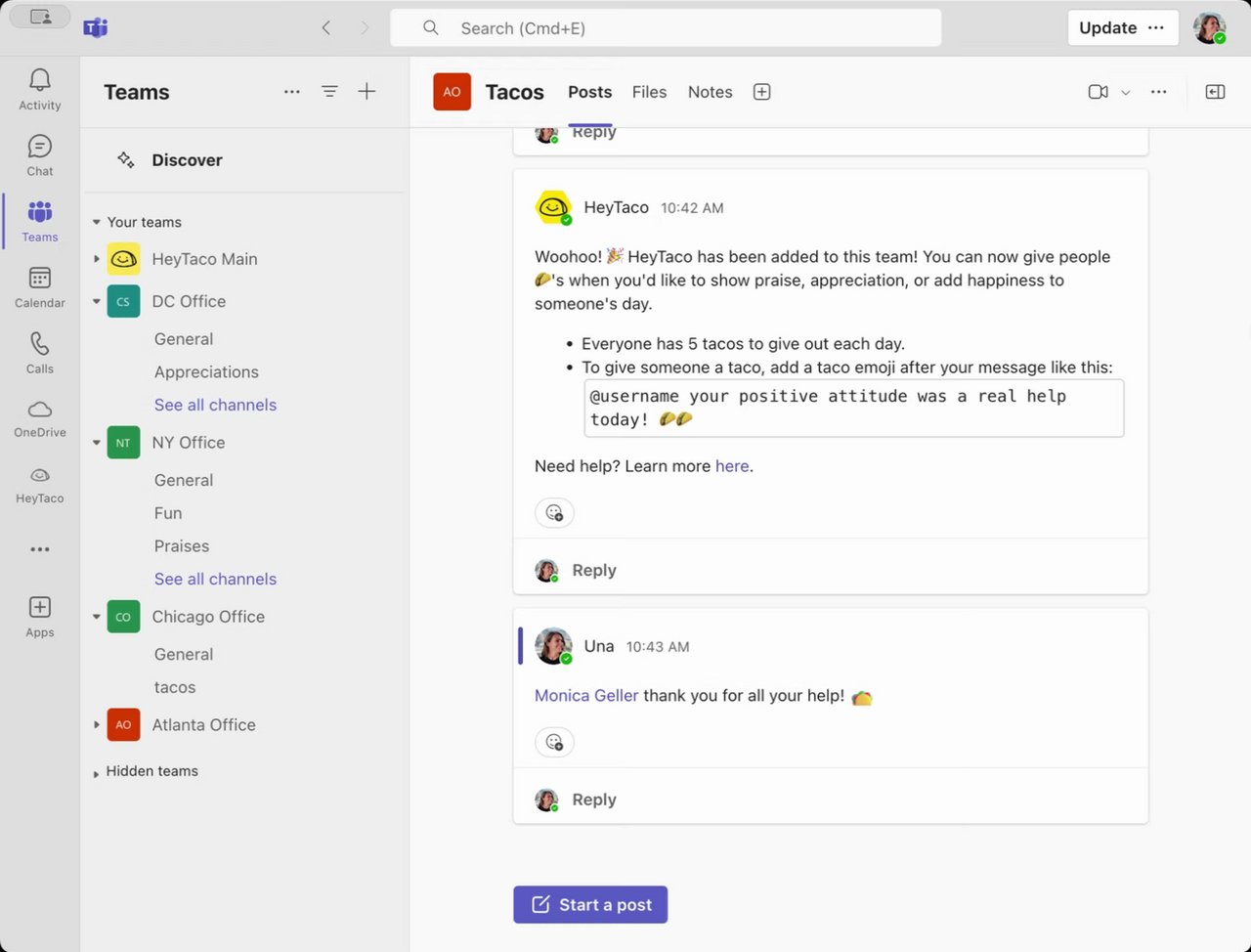The height and width of the screenshot is (952, 1251).
Task: Toggle the channel info side pane
Action: (1215, 92)
